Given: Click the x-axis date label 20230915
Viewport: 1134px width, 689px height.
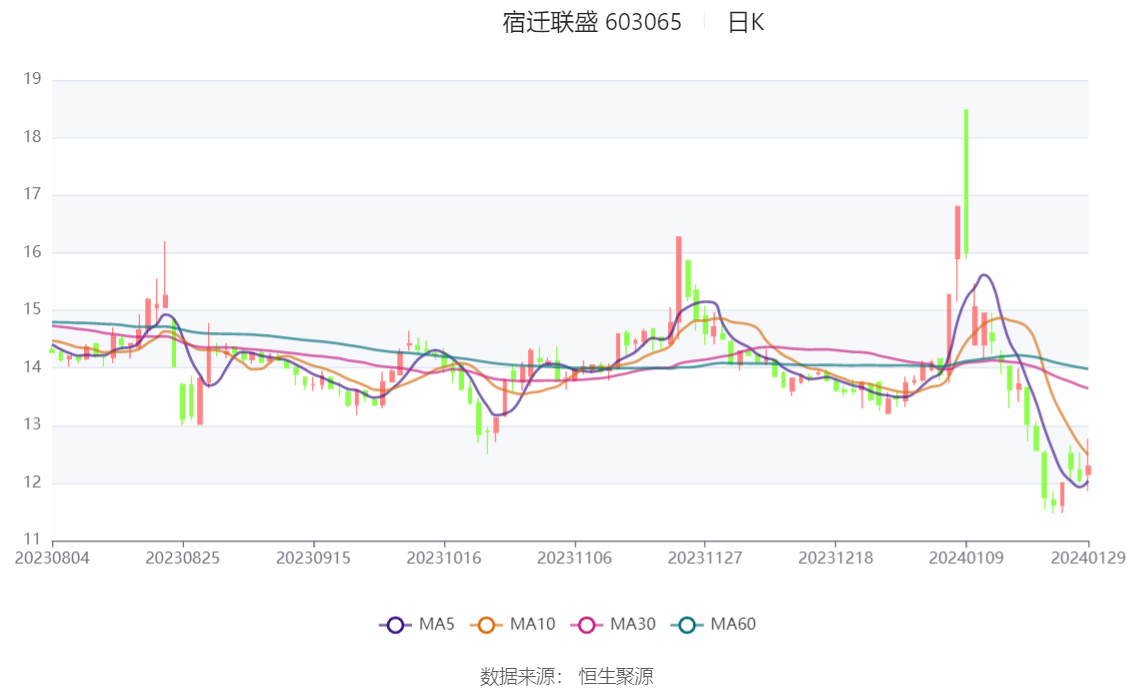Looking at the screenshot, I should (x=313, y=558).
